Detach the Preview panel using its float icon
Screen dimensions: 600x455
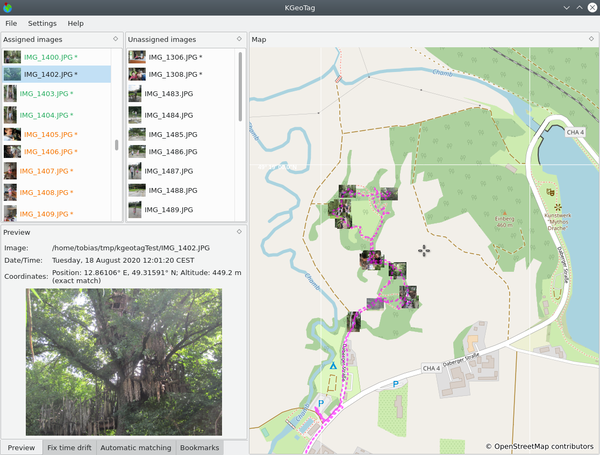coord(240,232)
